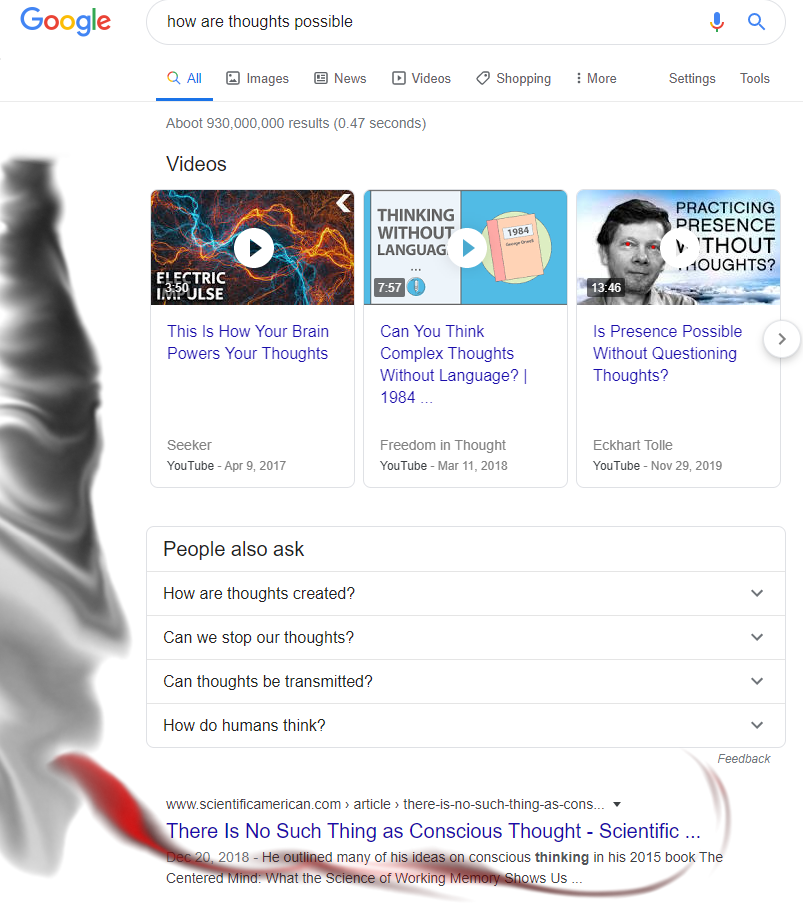This screenshot has width=803, height=906.
Task: Click the '13:46' duration badge
Action: (x=606, y=287)
